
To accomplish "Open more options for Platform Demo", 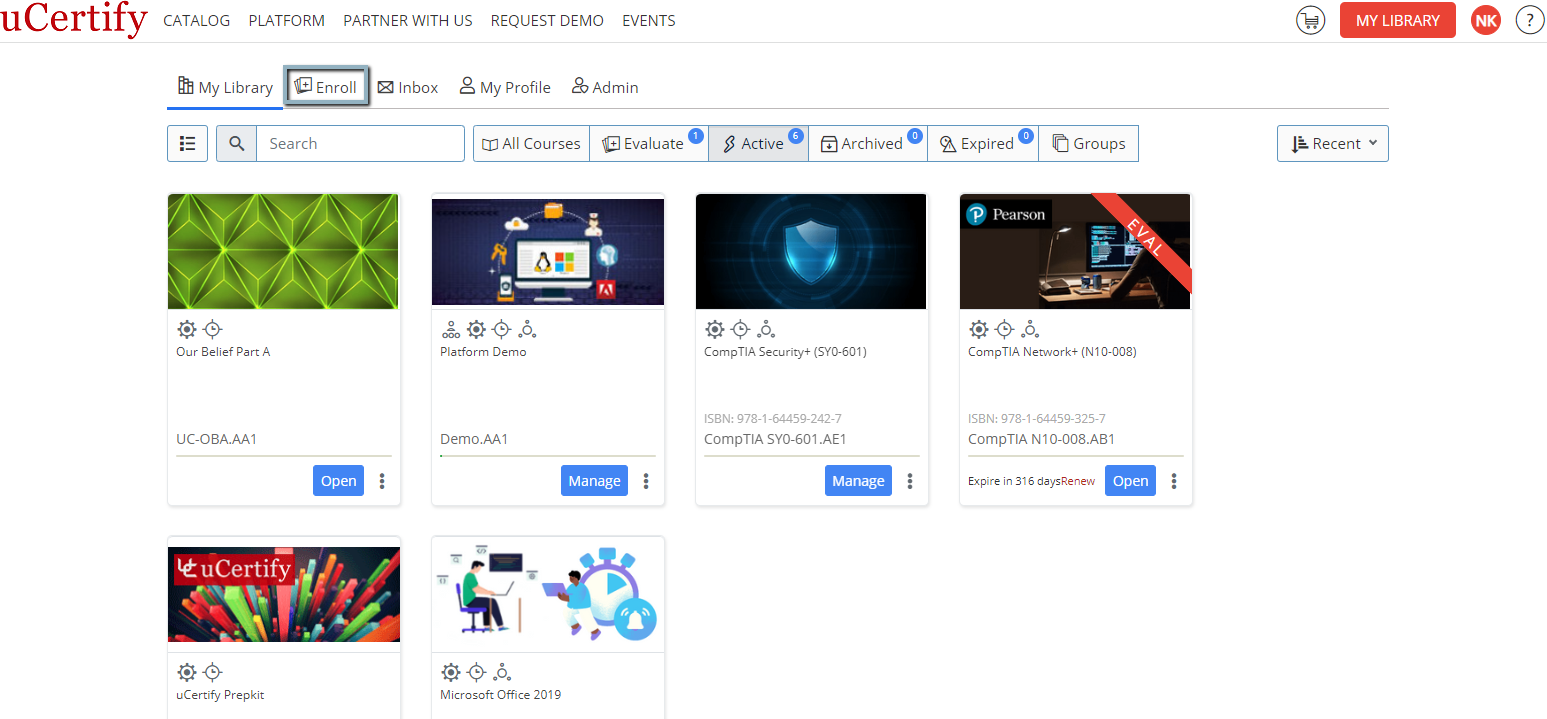I will coord(646,481).
